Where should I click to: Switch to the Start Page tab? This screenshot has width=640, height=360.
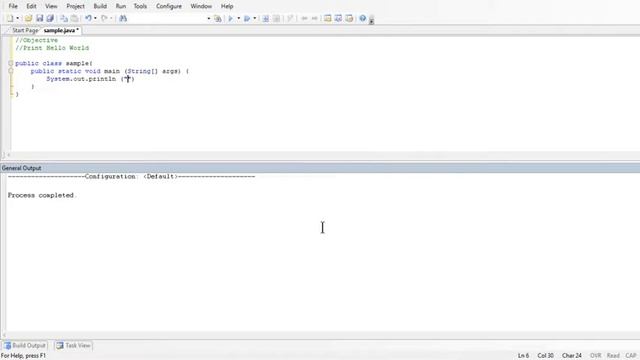coord(25,31)
